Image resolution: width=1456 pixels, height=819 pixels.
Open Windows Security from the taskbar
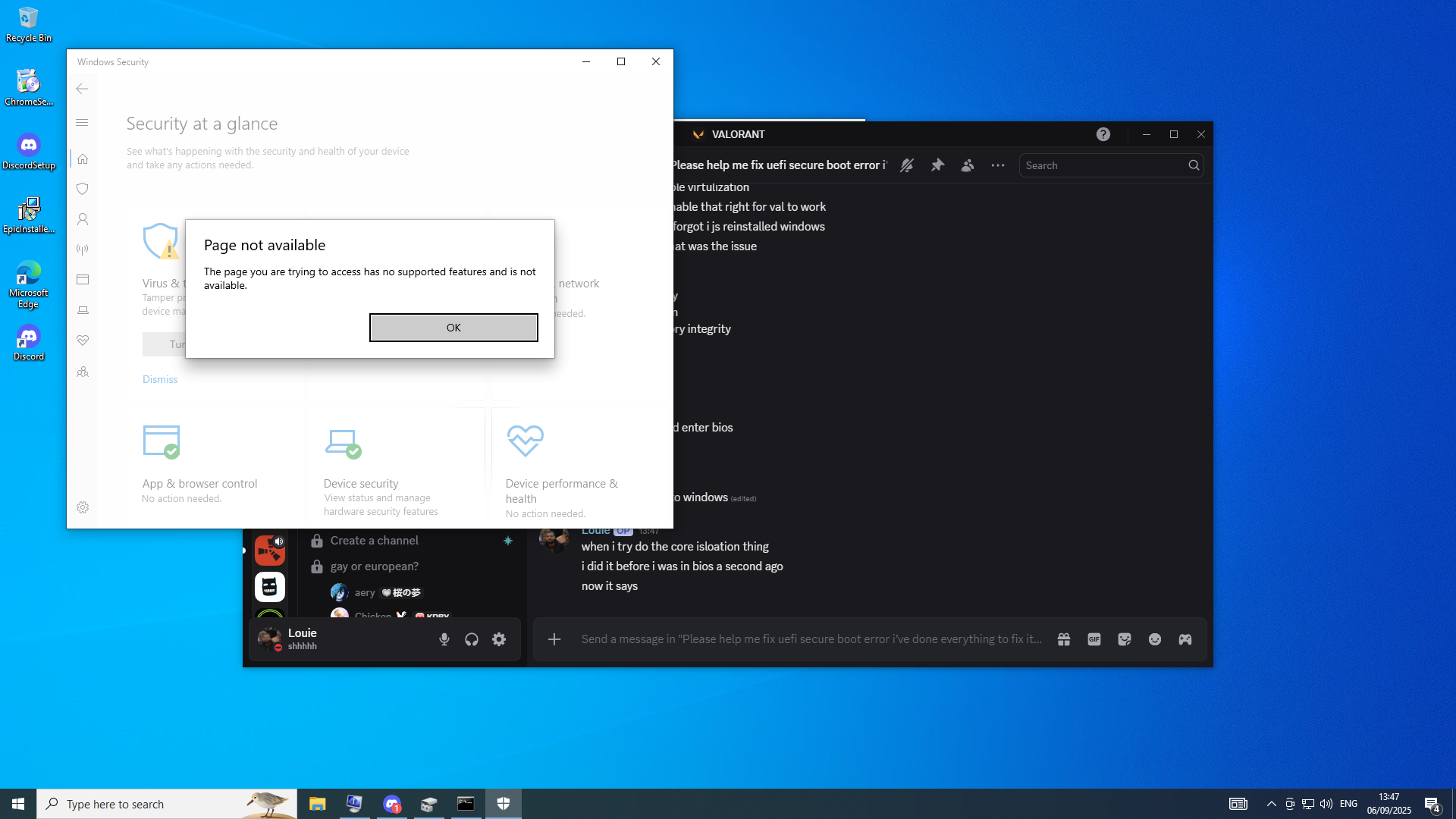coord(504,804)
